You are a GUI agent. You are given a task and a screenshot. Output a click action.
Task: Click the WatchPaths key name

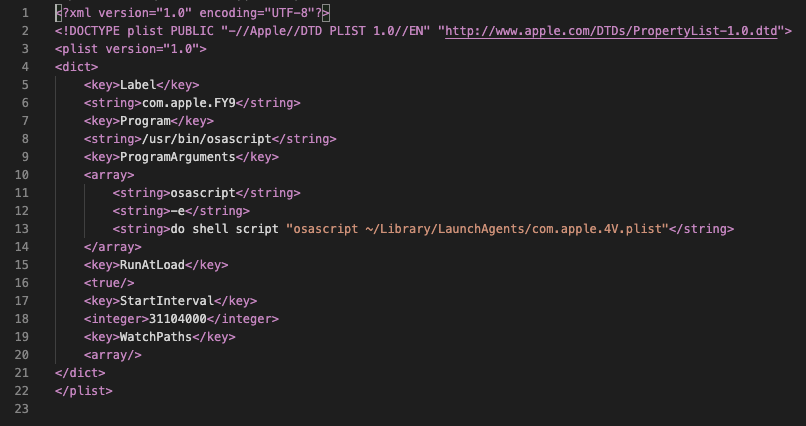(156, 337)
